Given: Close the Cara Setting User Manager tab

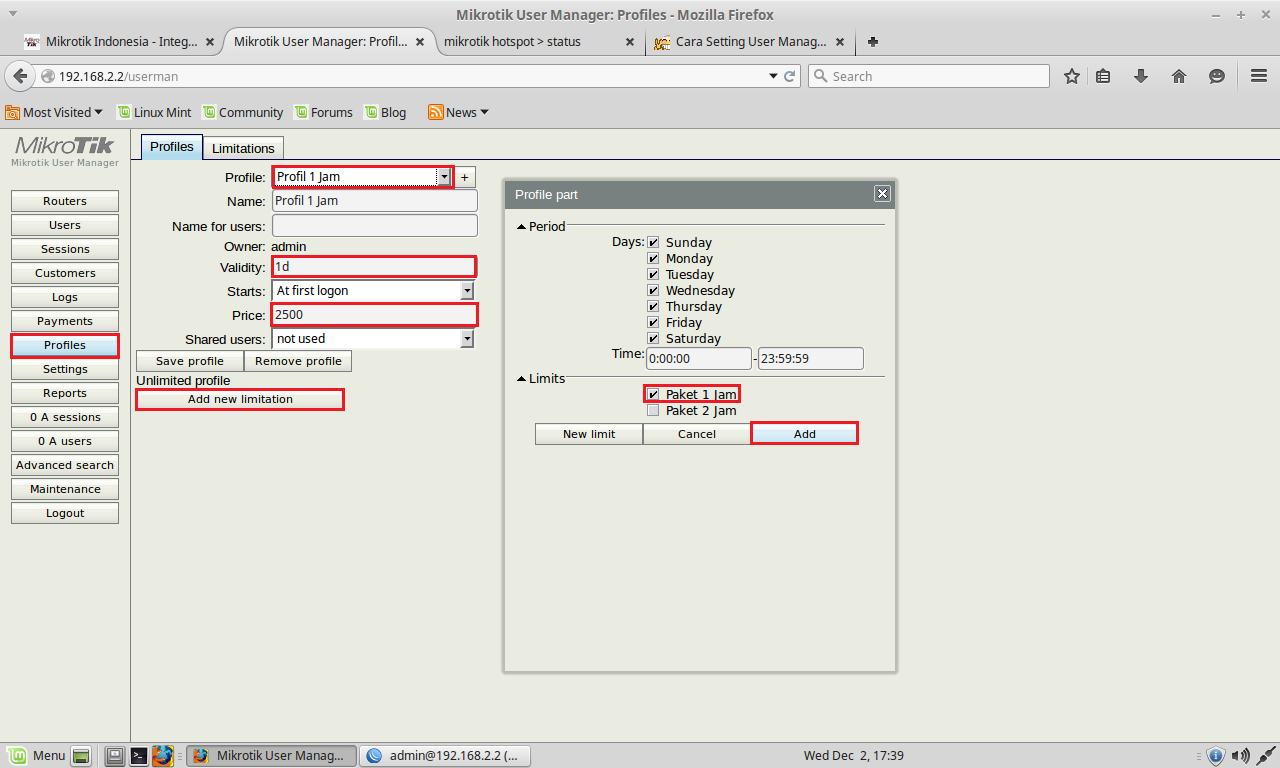Looking at the screenshot, I should (840, 43).
